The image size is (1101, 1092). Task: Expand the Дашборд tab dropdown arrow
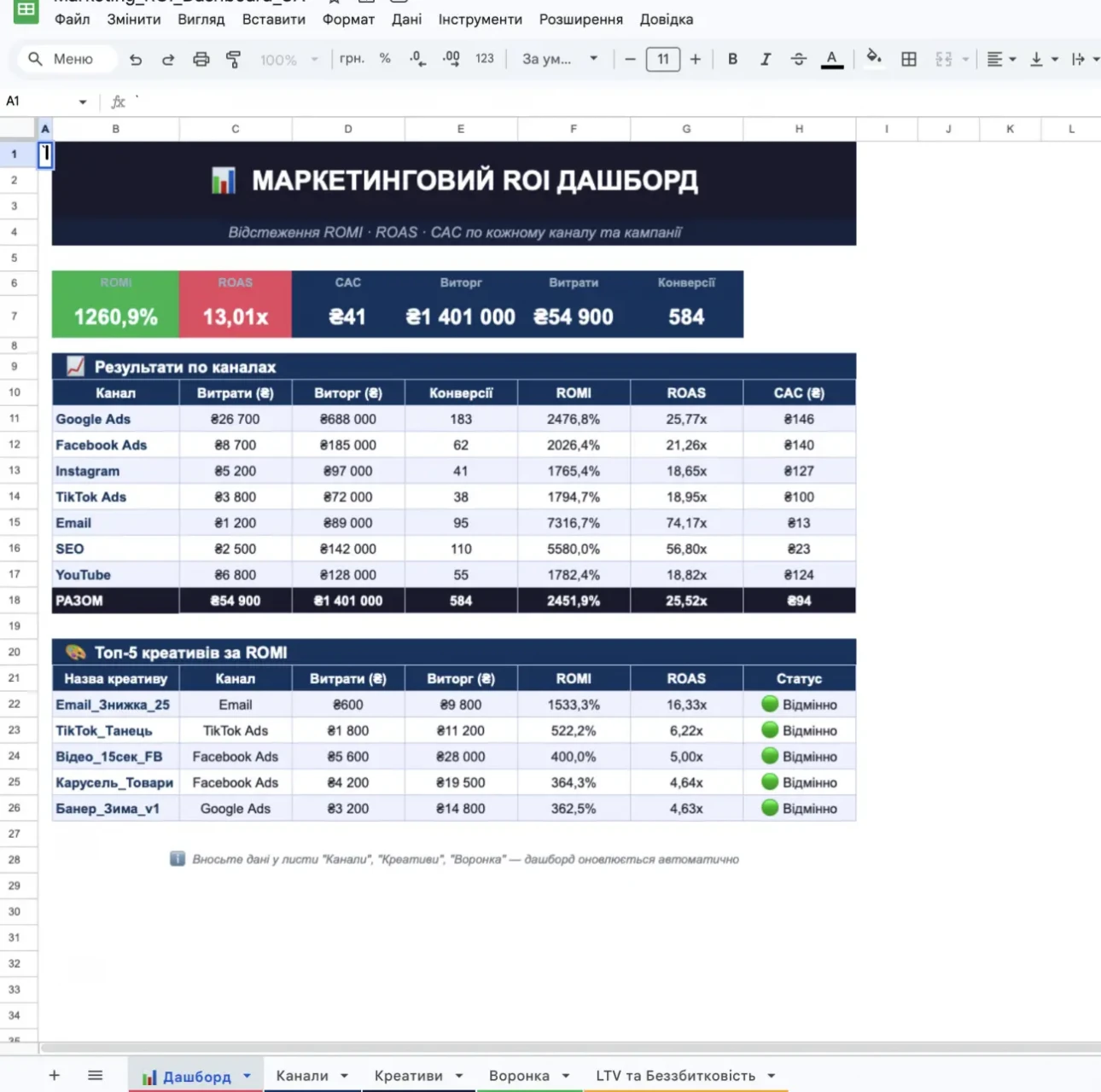pyautogui.click(x=247, y=1076)
